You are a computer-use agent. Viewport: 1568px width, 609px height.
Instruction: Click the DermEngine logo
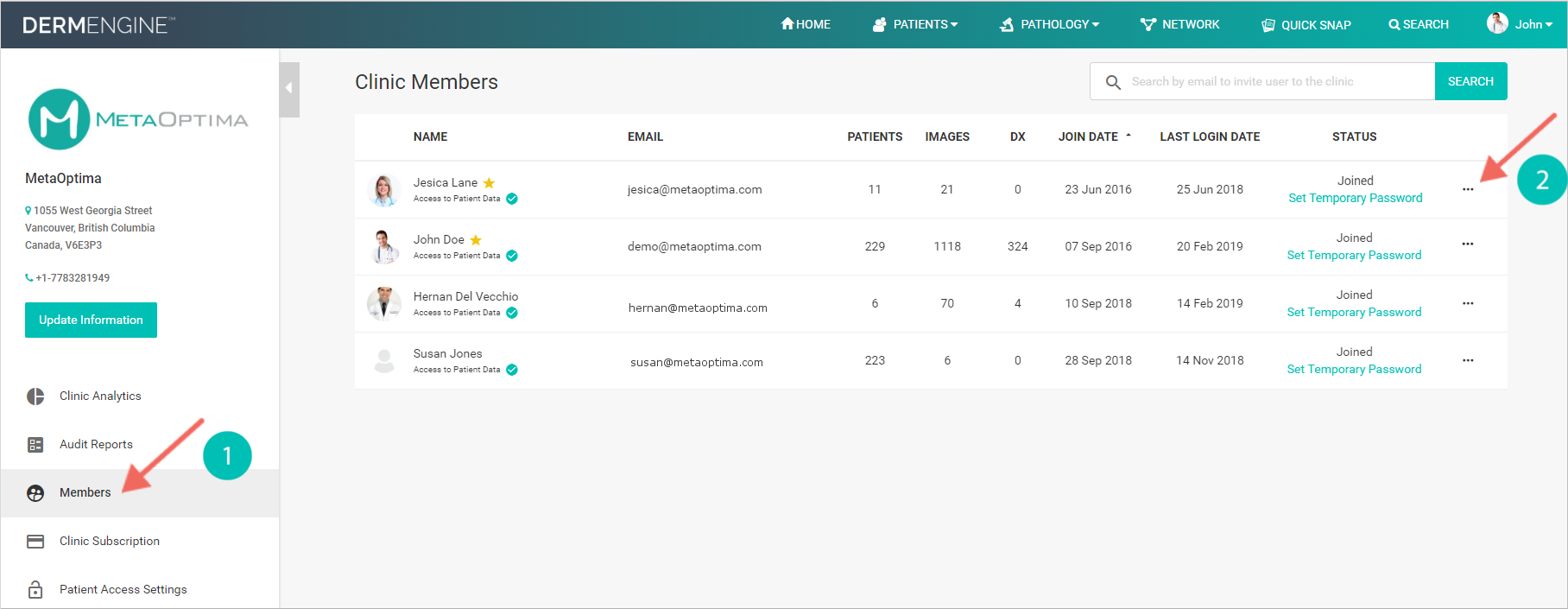[98, 25]
